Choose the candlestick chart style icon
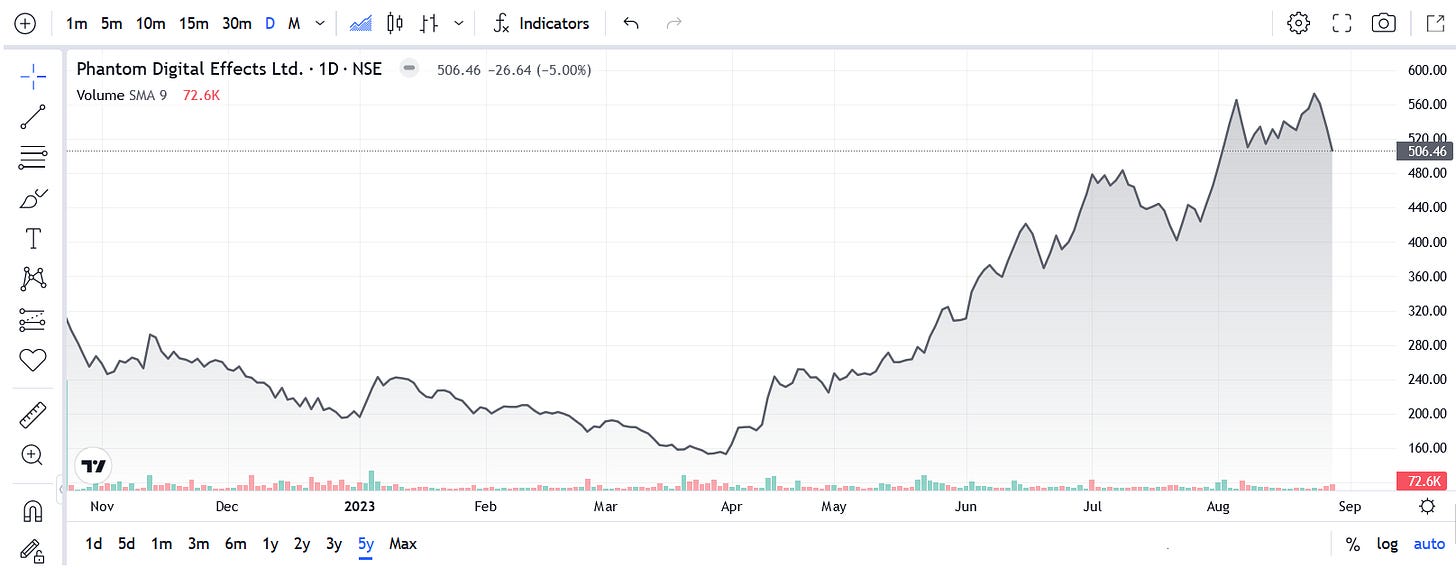 pos(395,23)
